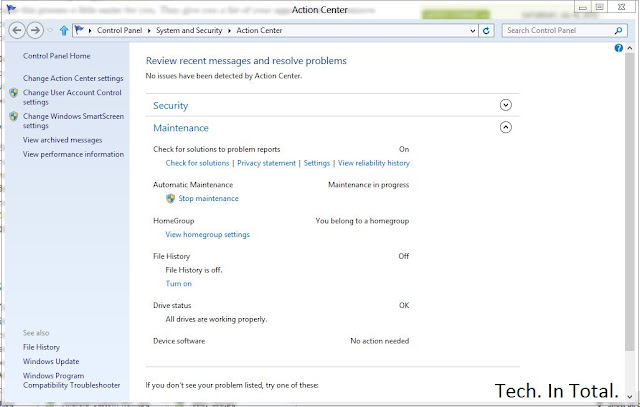Screen dimensions: 640x407
Task: Click the scrollbar down arrow
Action: pyautogui.click(x=629, y=396)
